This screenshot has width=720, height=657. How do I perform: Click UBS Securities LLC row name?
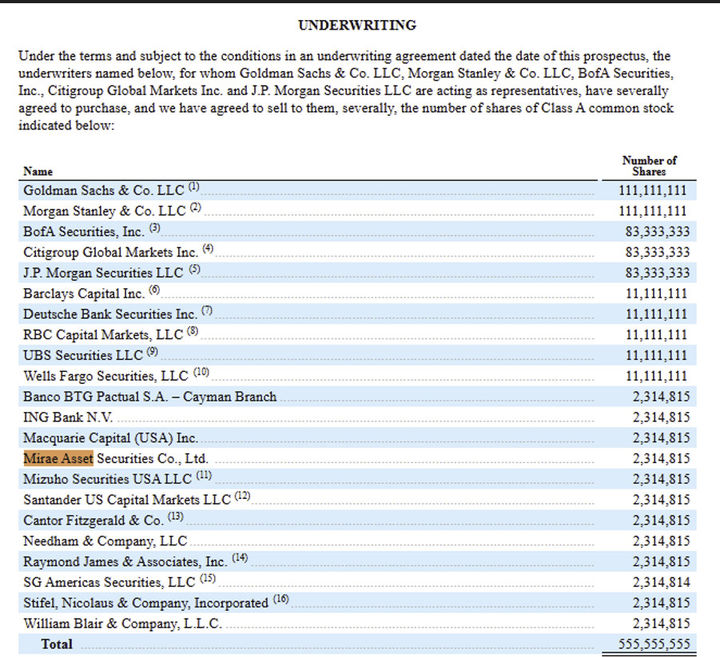[x=83, y=355]
